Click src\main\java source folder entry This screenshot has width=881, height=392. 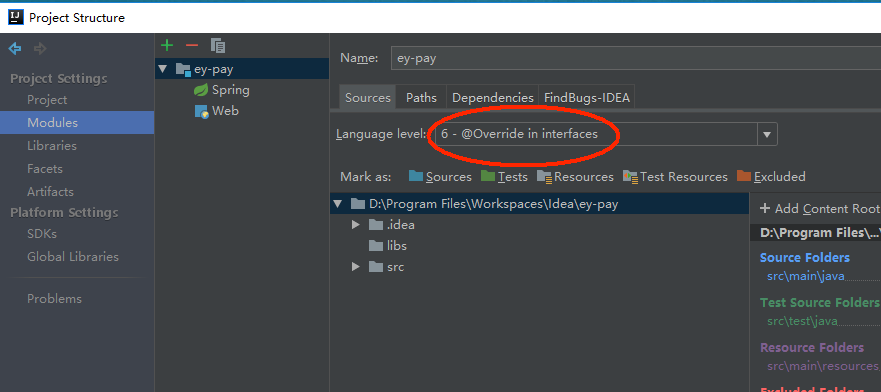[x=806, y=276]
